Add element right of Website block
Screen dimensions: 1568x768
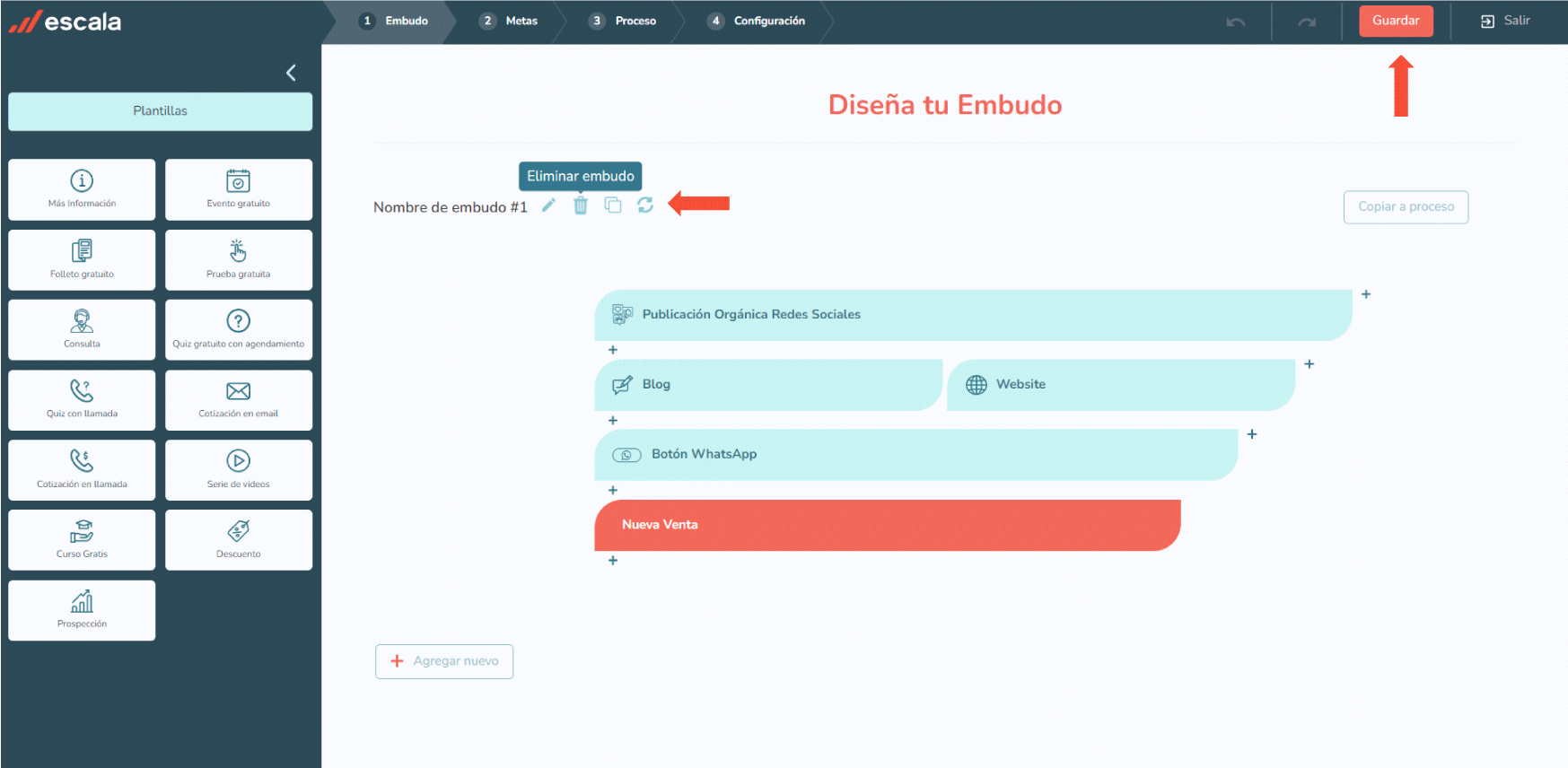coord(1310,364)
